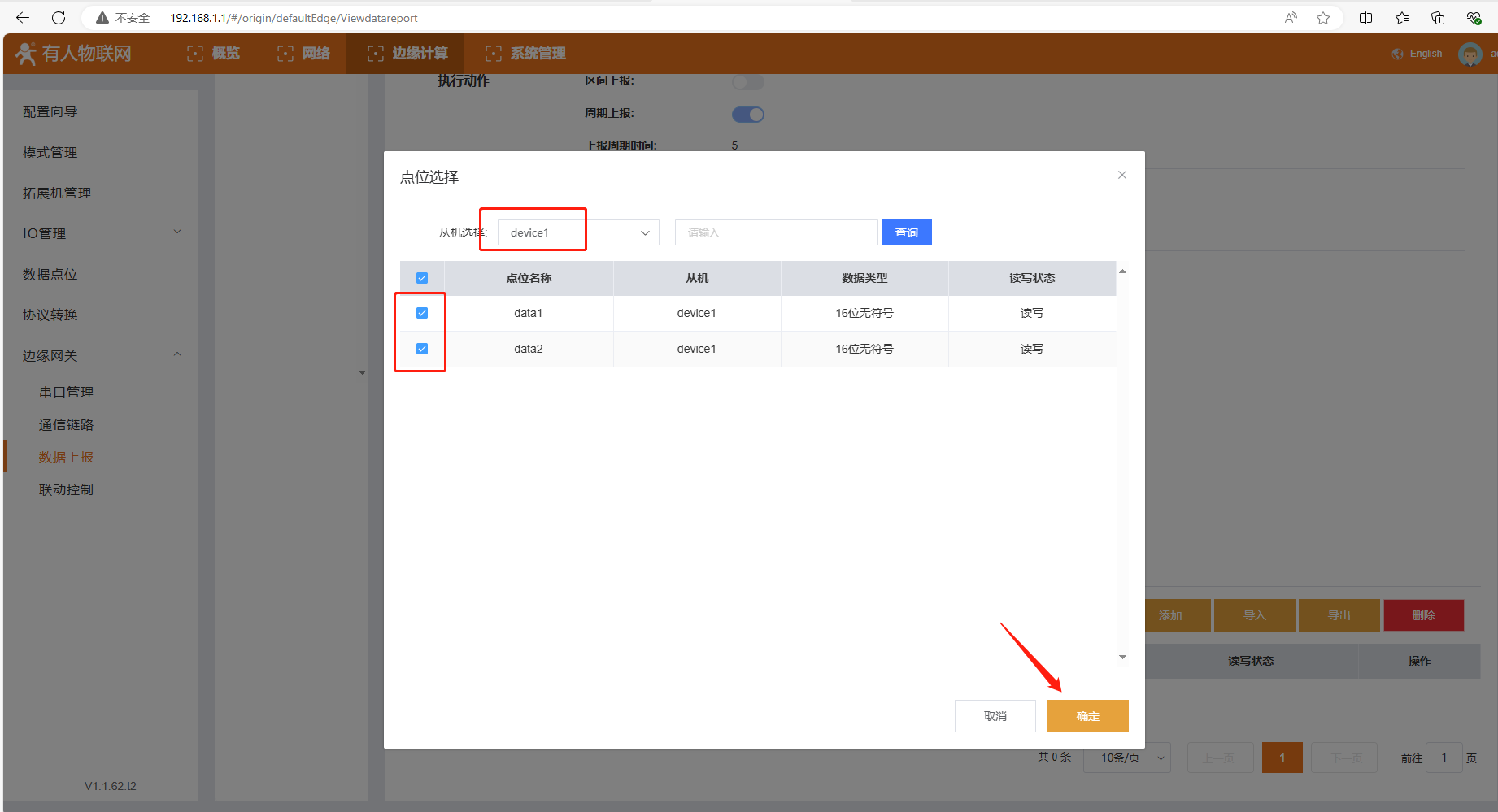Toggle the select-all header checkbox
The image size is (1498, 812).
click(422, 278)
